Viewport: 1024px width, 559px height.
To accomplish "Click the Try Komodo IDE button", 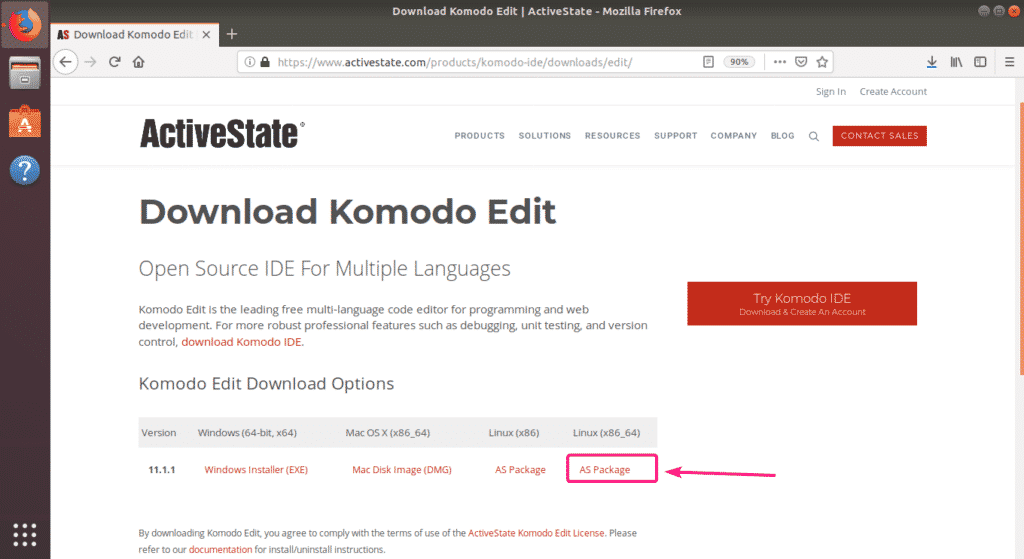I will [x=802, y=304].
